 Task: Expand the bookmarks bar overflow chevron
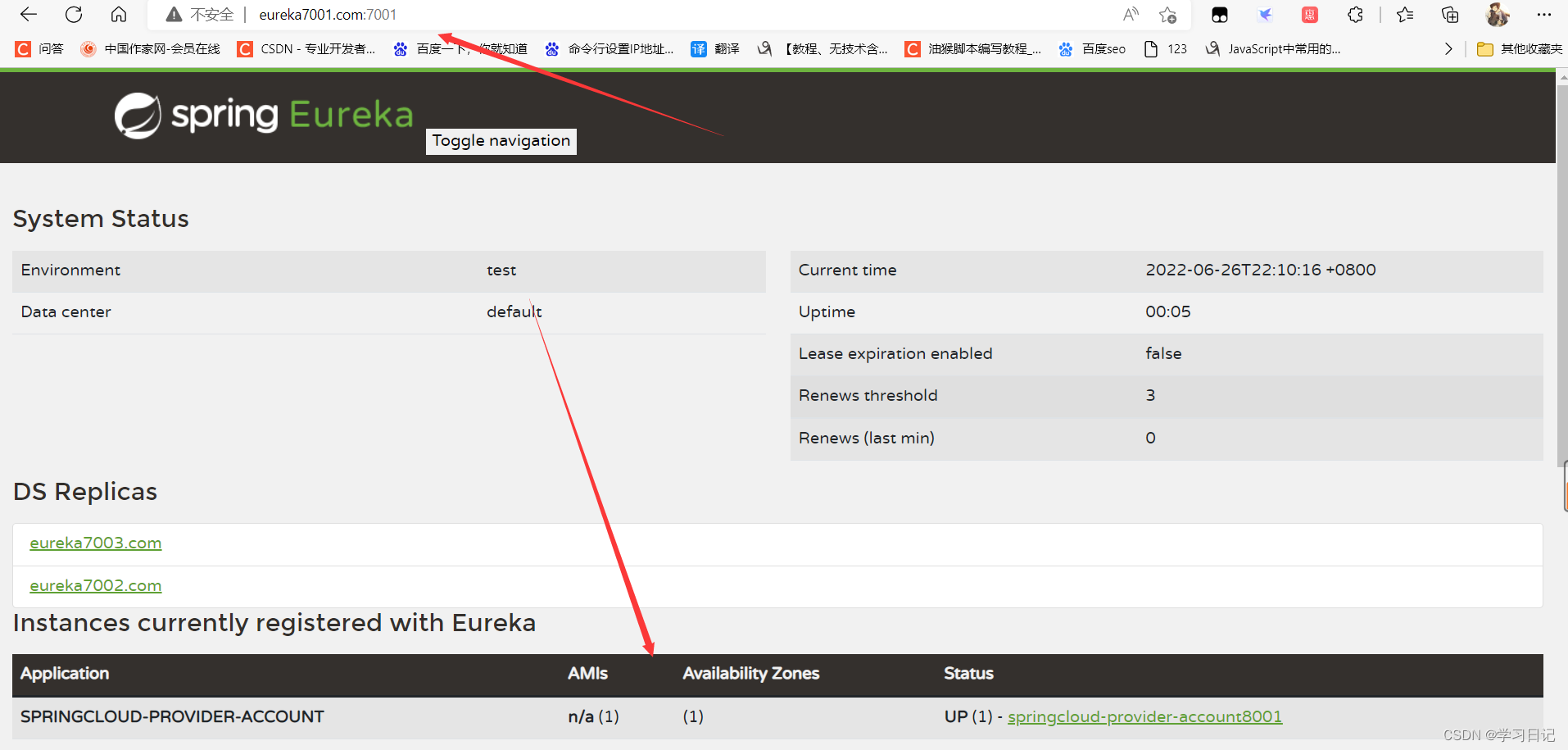point(1448,49)
